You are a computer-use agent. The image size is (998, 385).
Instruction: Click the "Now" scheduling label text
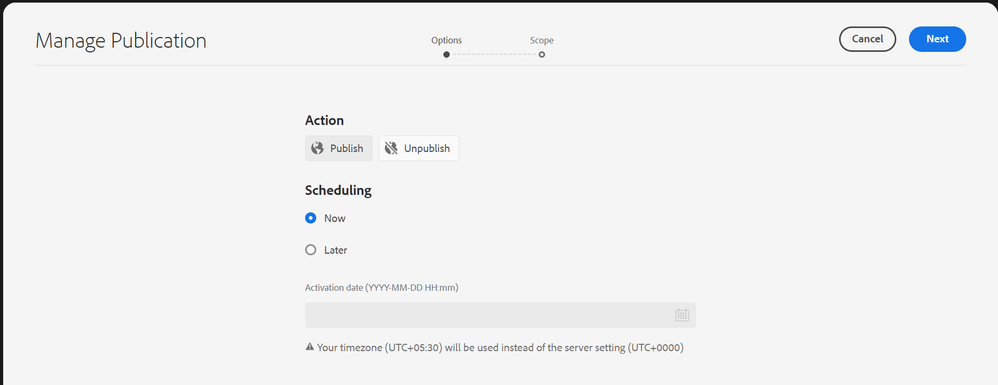click(x=335, y=218)
